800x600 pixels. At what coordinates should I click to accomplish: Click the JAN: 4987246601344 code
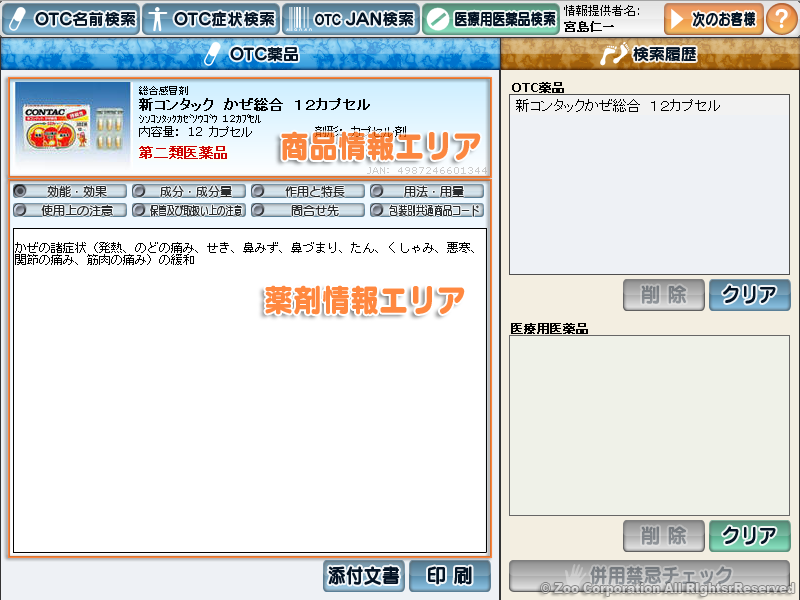[427, 170]
